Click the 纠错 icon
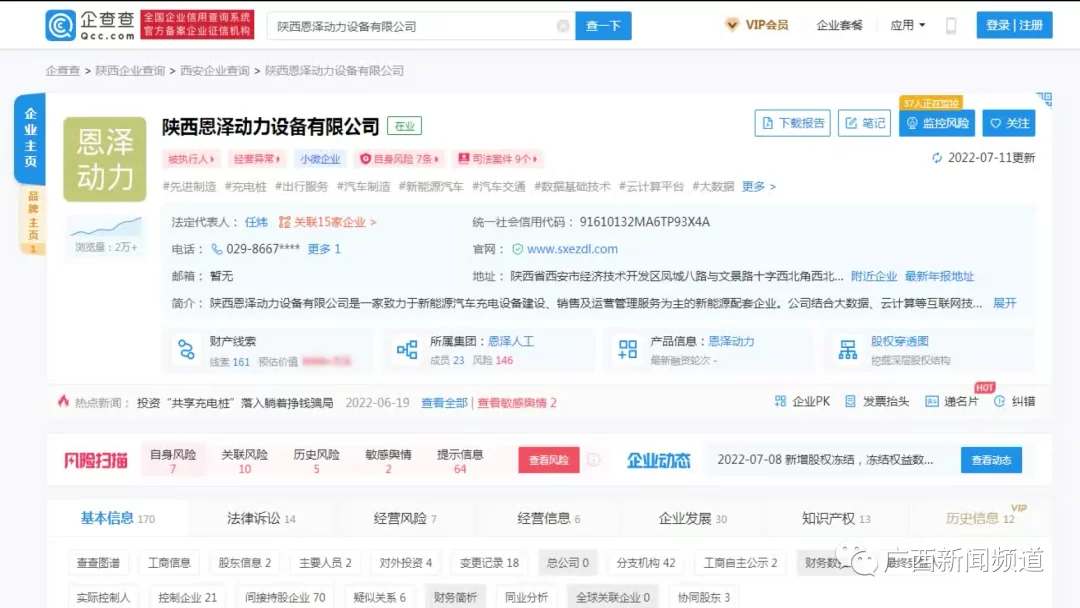Screen dimensions: 1080x608 pyautogui.click(x=999, y=401)
